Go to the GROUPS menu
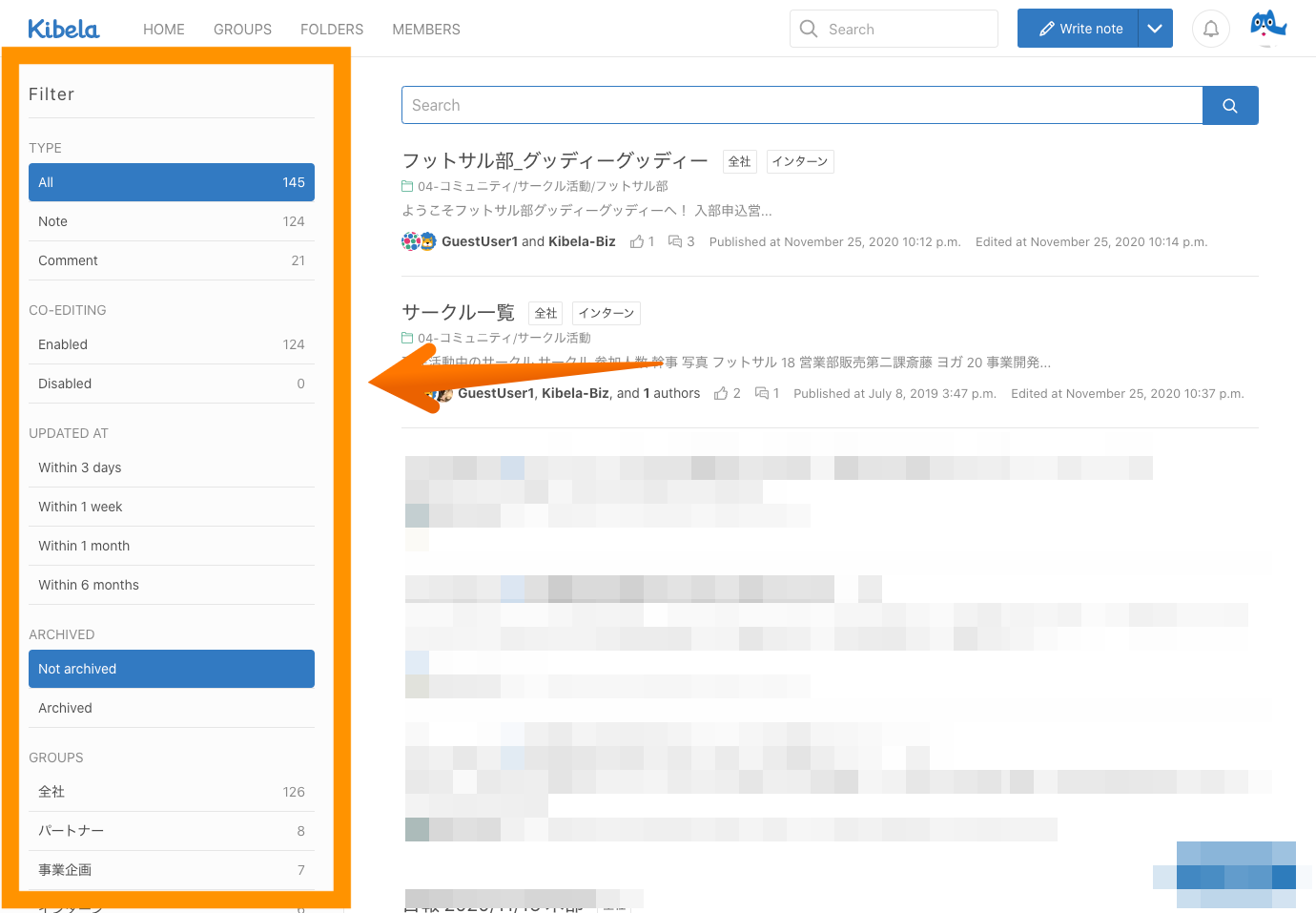Image resolution: width=1316 pixels, height=913 pixels. (x=242, y=30)
